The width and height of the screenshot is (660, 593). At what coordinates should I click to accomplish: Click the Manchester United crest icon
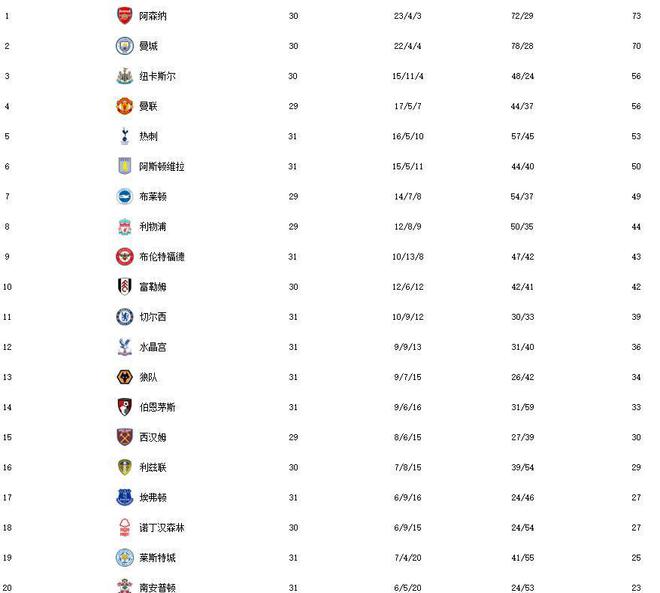coord(123,106)
